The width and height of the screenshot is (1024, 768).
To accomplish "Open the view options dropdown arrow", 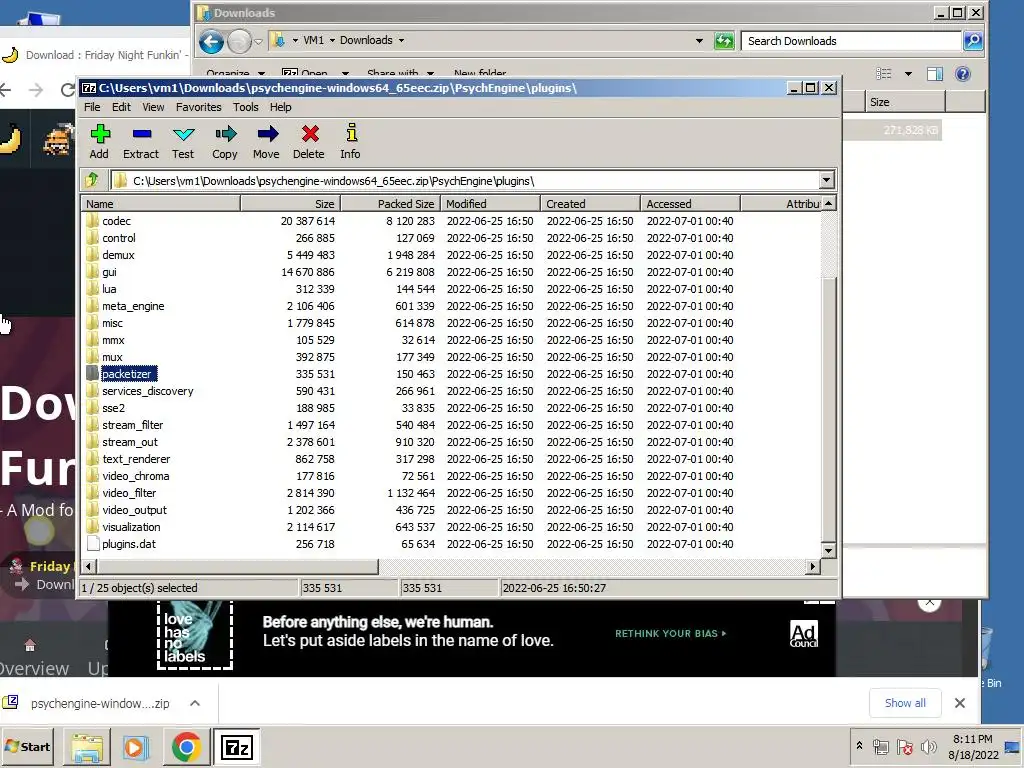I will 908,74.
